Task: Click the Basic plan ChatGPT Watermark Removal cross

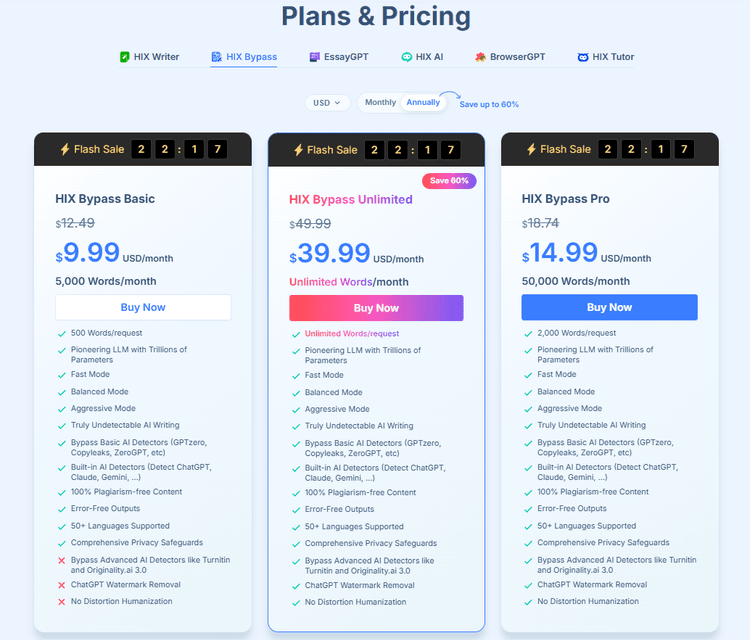Action: pyautogui.click(x=63, y=584)
